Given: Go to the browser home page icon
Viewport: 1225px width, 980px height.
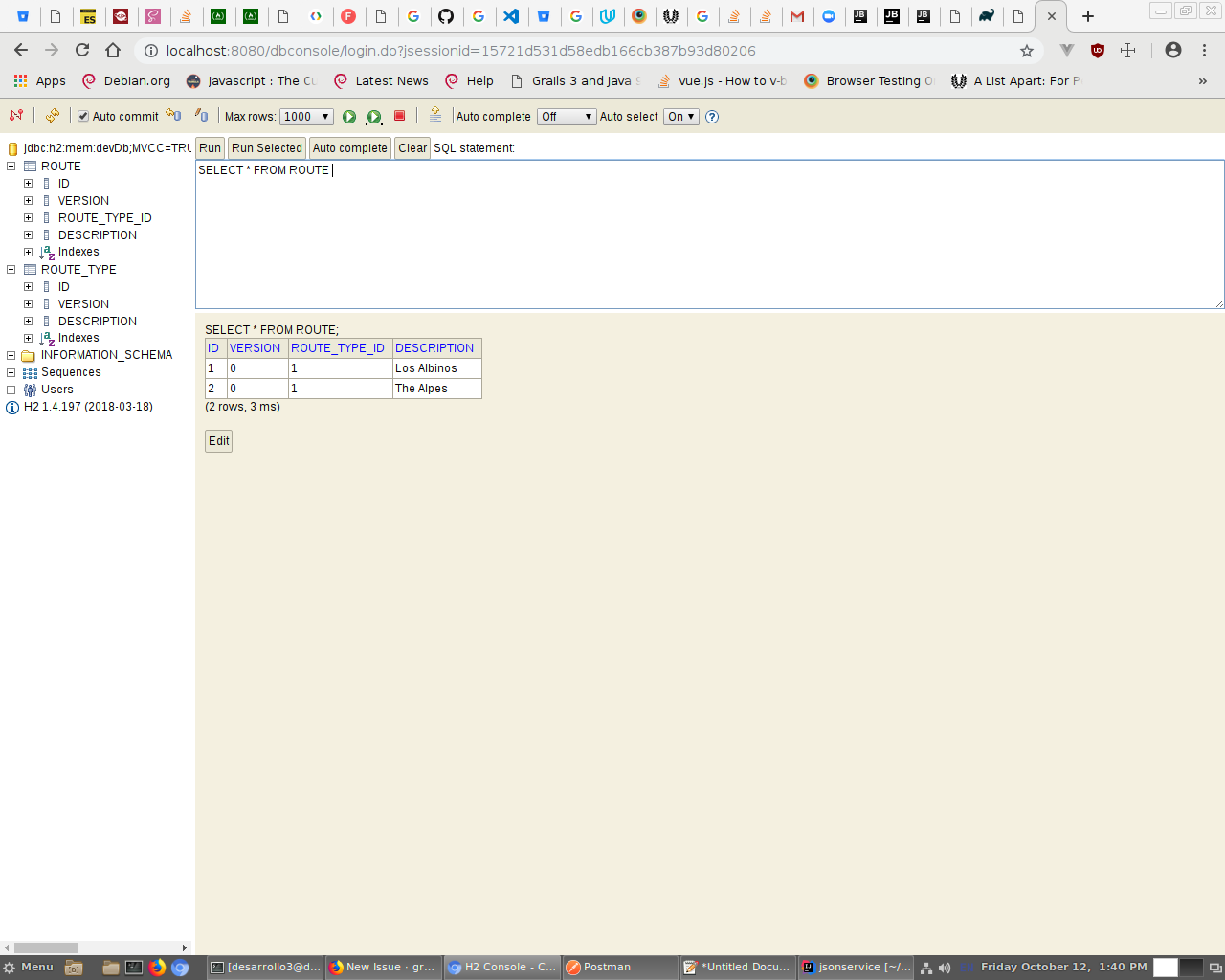Looking at the screenshot, I should pyautogui.click(x=113, y=50).
